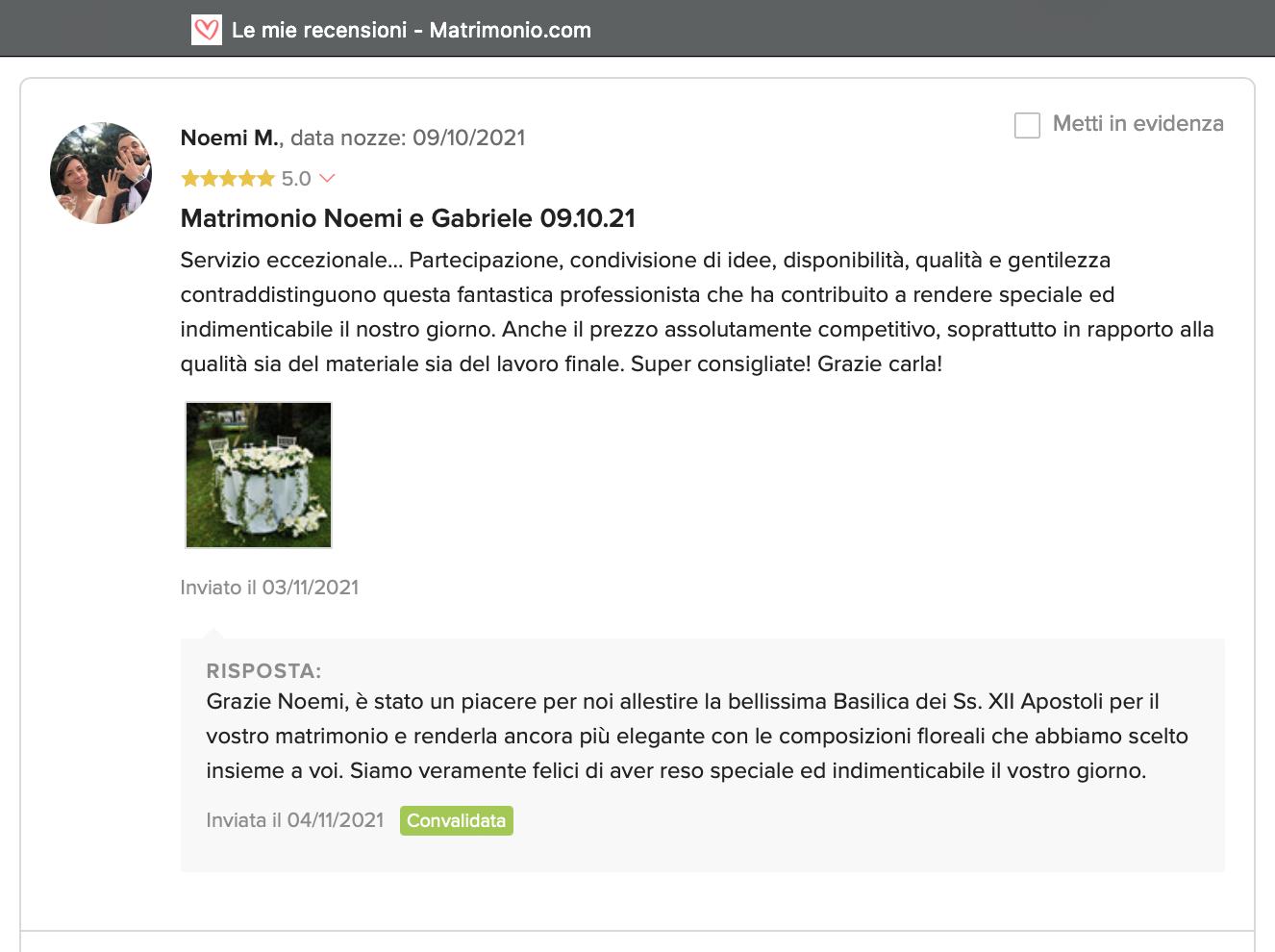Click the reply text starting Grazie Noemi
The image size is (1275, 952).
[697, 736]
